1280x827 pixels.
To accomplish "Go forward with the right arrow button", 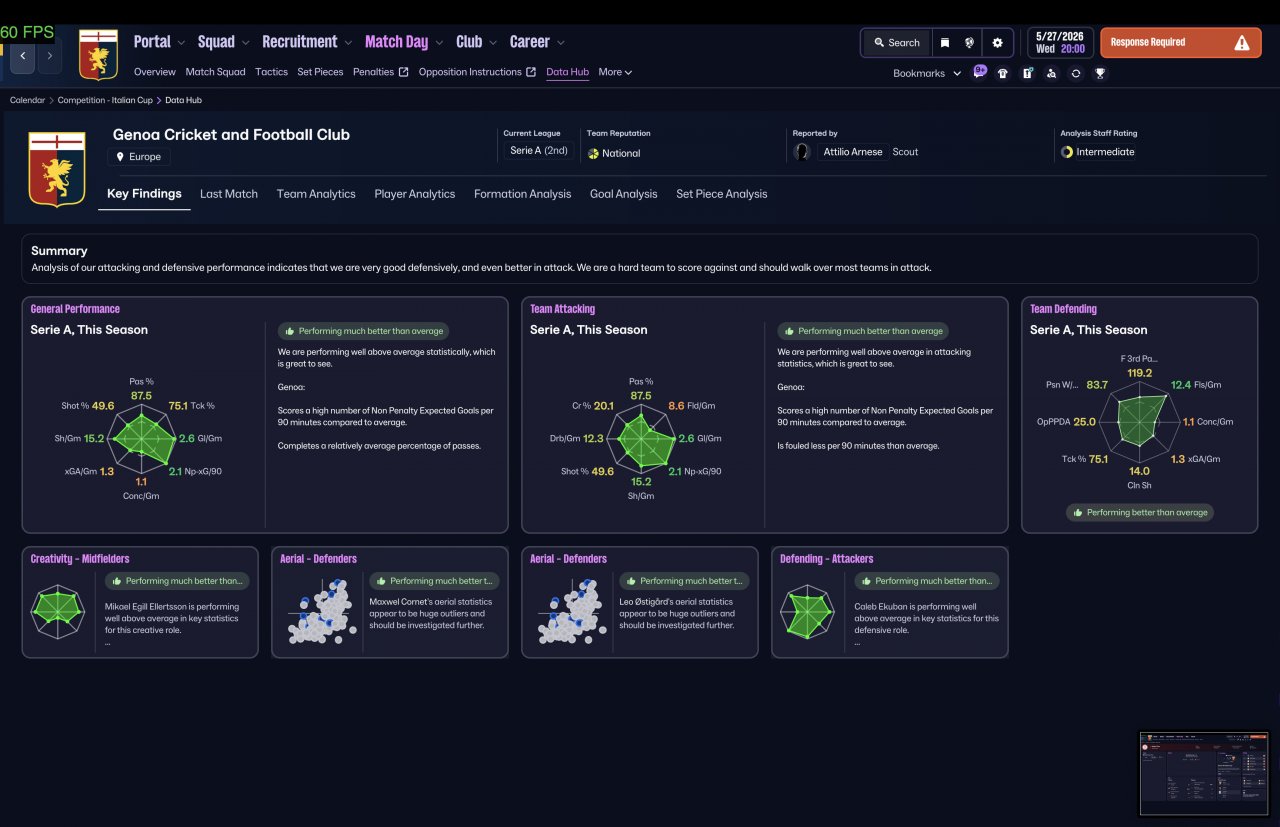I will (x=49, y=56).
